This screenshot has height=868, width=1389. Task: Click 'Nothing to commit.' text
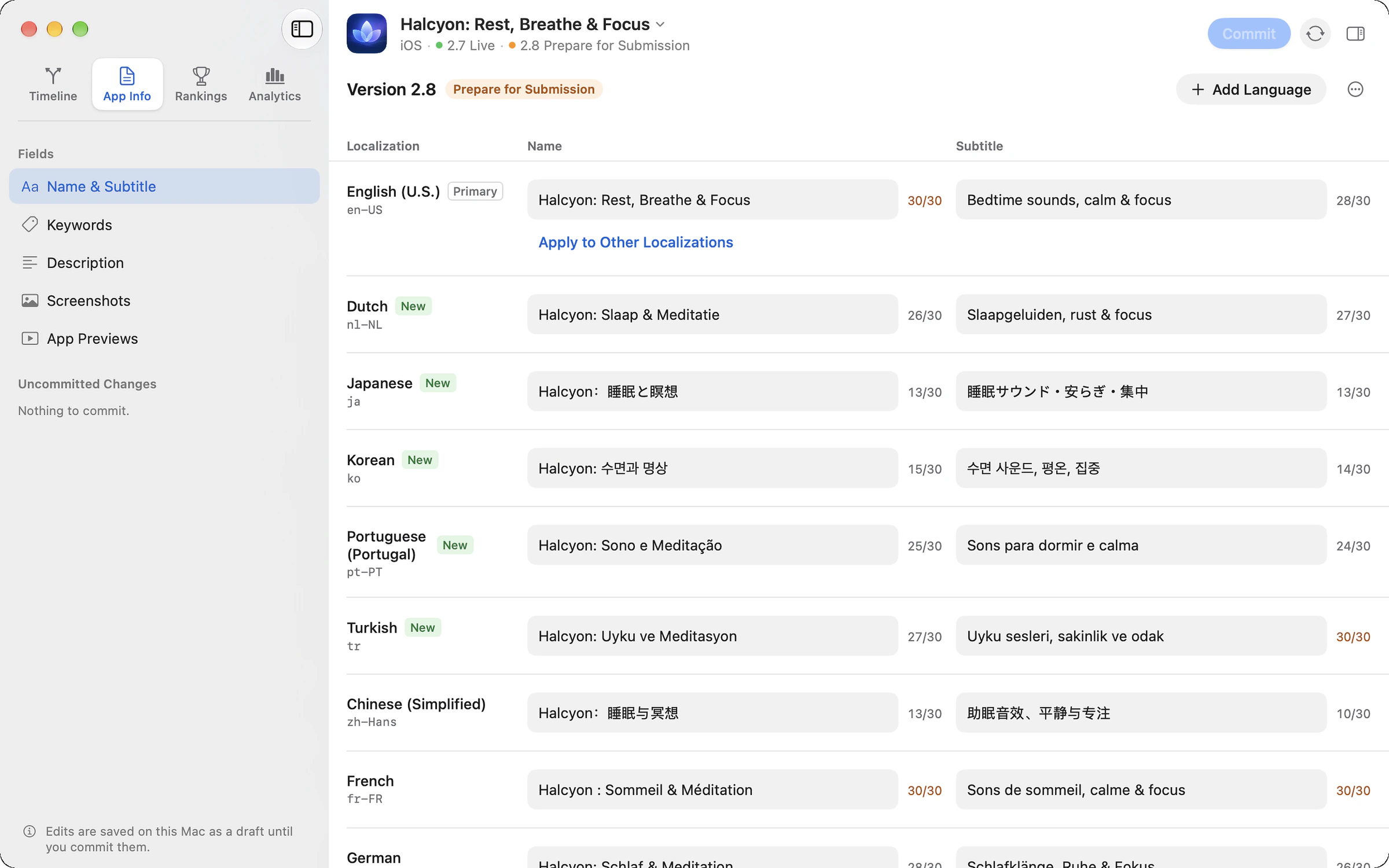coord(74,411)
